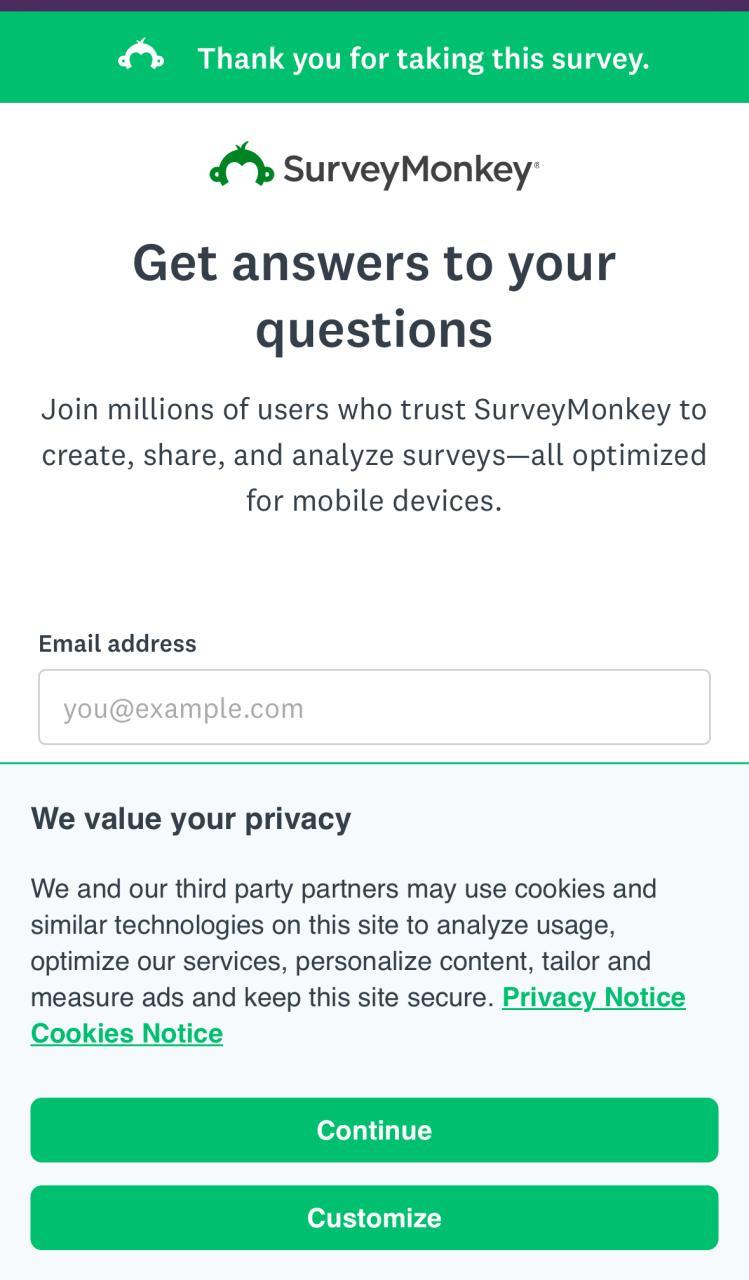The width and height of the screenshot is (749, 1280).
Task: Click the SurveyMonkey wordmark beside the logo
Action: 407,170
